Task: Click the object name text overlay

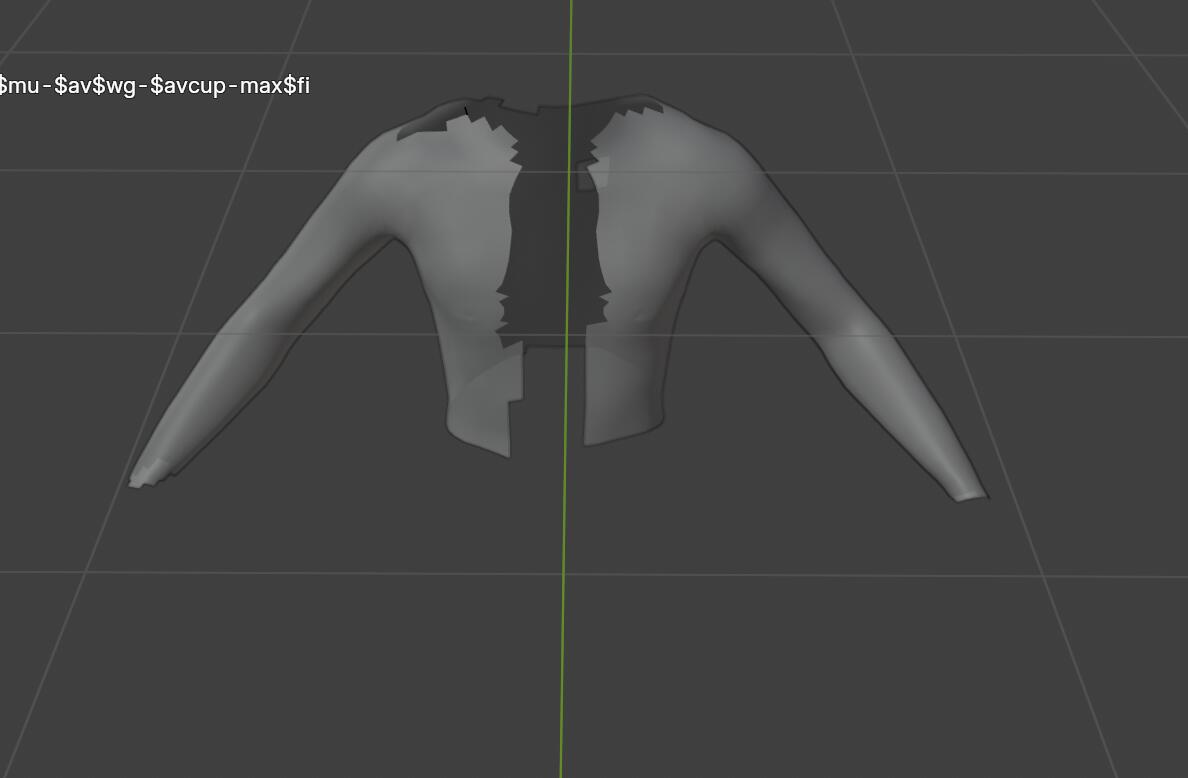Action: pos(155,86)
